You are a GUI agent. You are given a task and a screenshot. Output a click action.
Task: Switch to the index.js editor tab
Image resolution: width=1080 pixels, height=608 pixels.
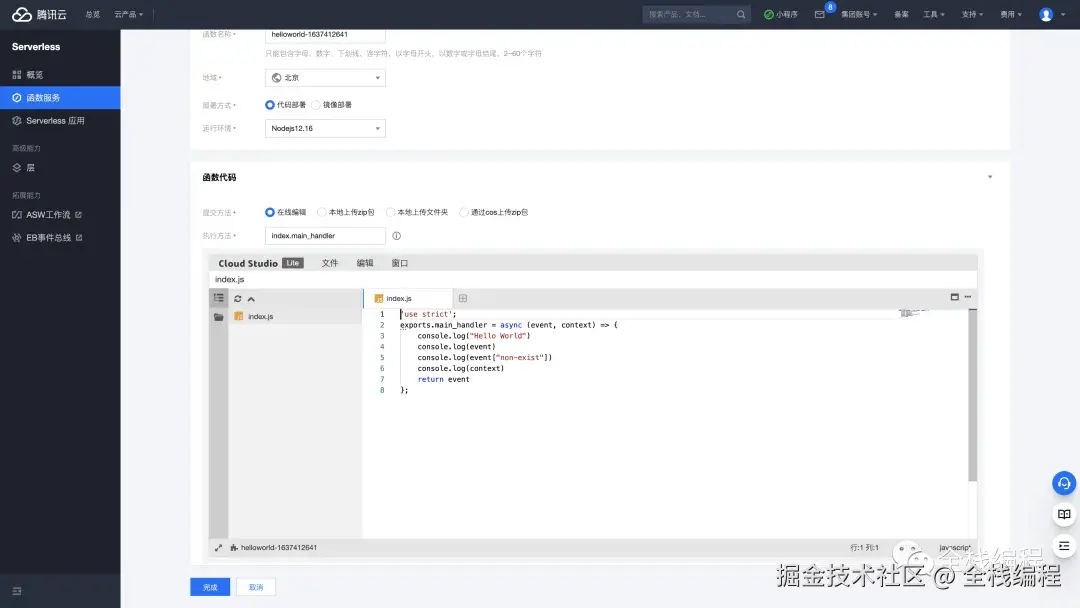point(408,299)
